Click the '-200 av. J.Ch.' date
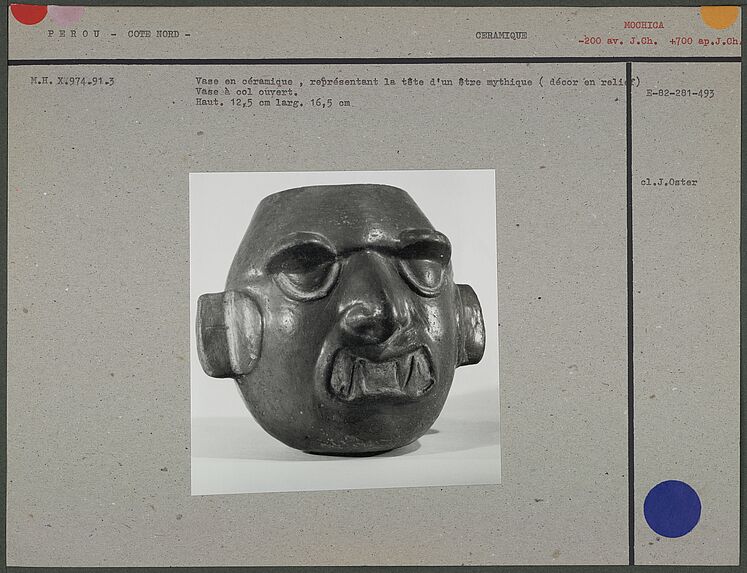Viewport: 747px width, 573px height. (x=617, y=41)
